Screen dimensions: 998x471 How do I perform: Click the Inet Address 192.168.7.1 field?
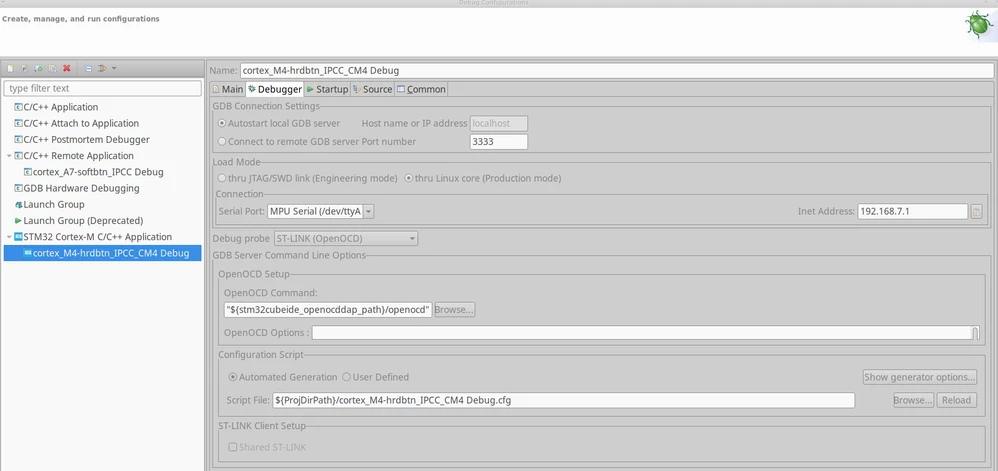[913, 211]
